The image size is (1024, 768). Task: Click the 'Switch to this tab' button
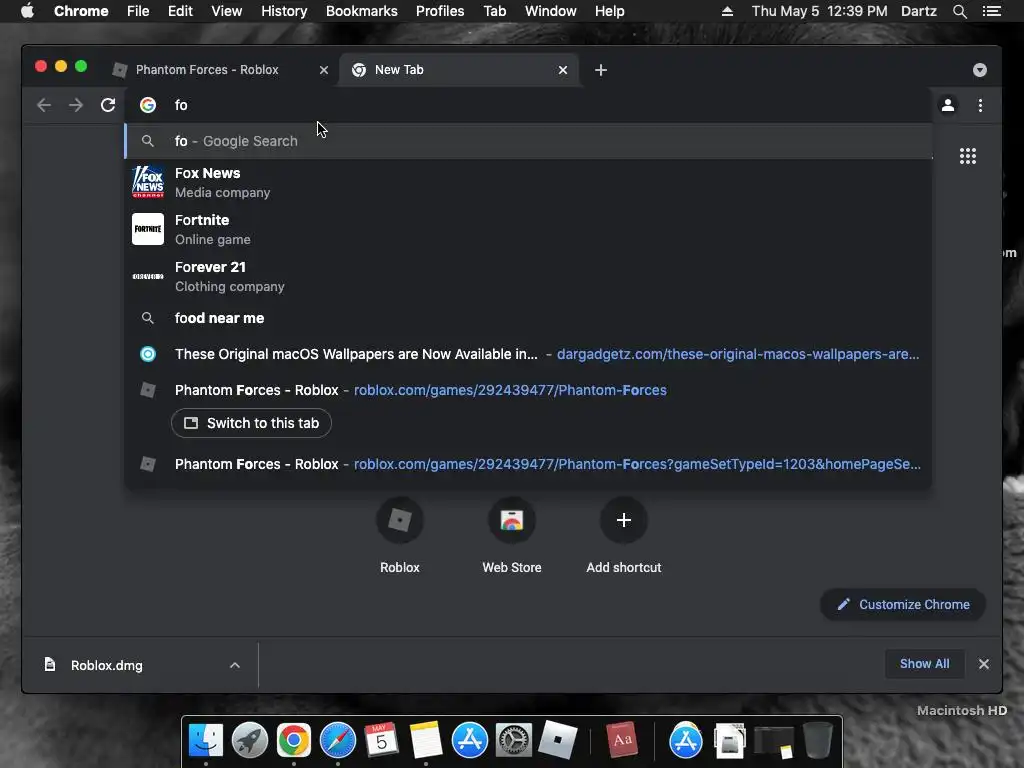[x=251, y=423]
